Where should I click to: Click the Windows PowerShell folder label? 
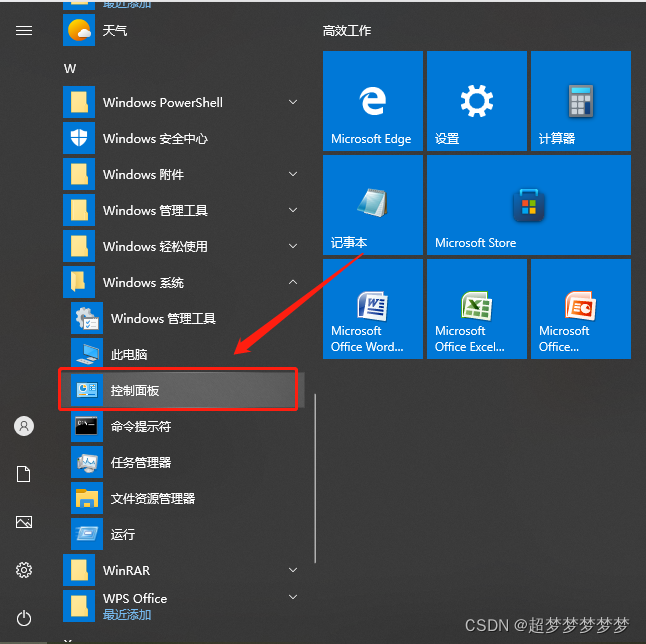163,102
